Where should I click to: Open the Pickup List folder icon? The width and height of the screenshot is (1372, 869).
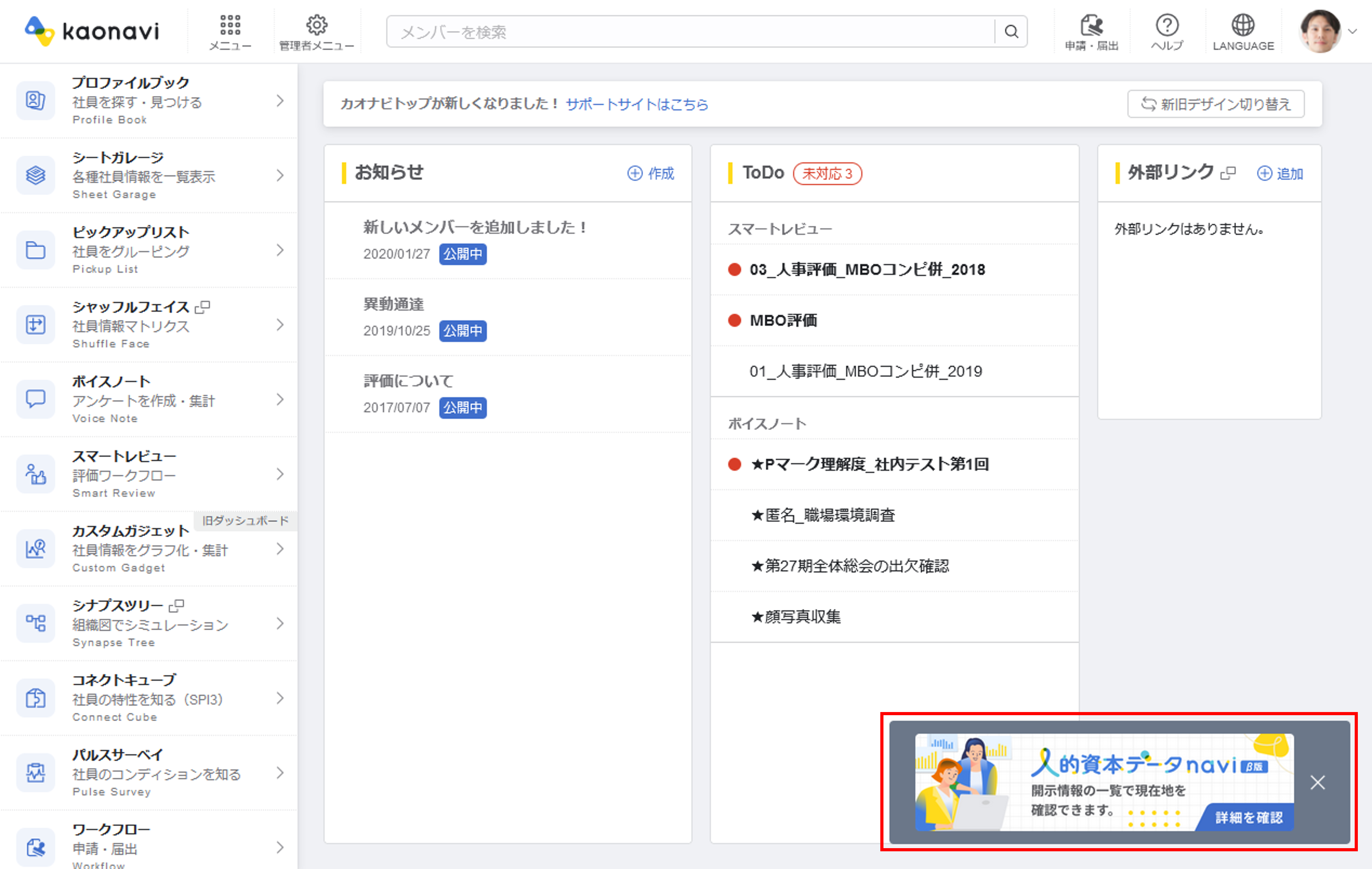pos(35,250)
